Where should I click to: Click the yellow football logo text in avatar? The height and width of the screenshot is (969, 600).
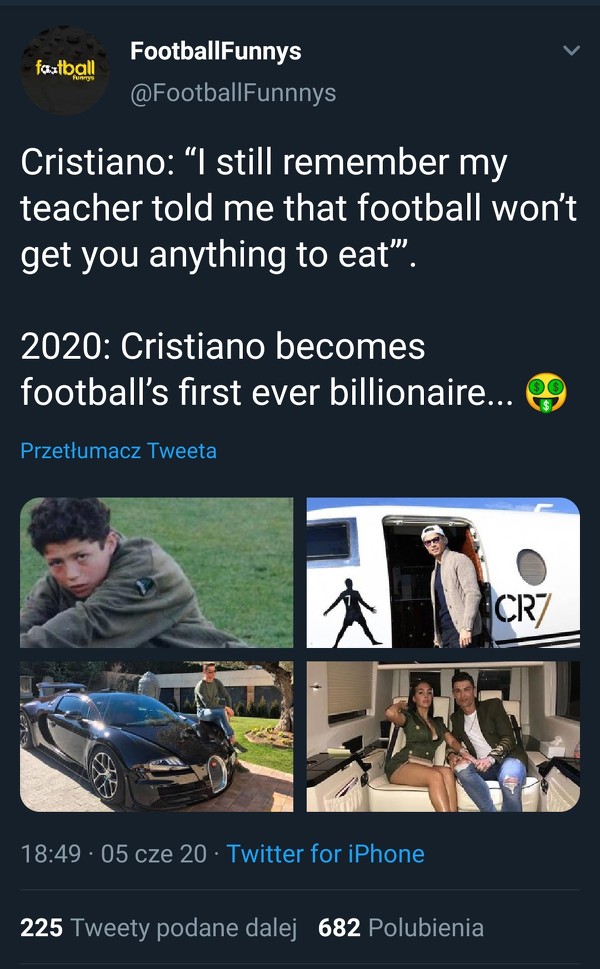click(x=64, y=66)
